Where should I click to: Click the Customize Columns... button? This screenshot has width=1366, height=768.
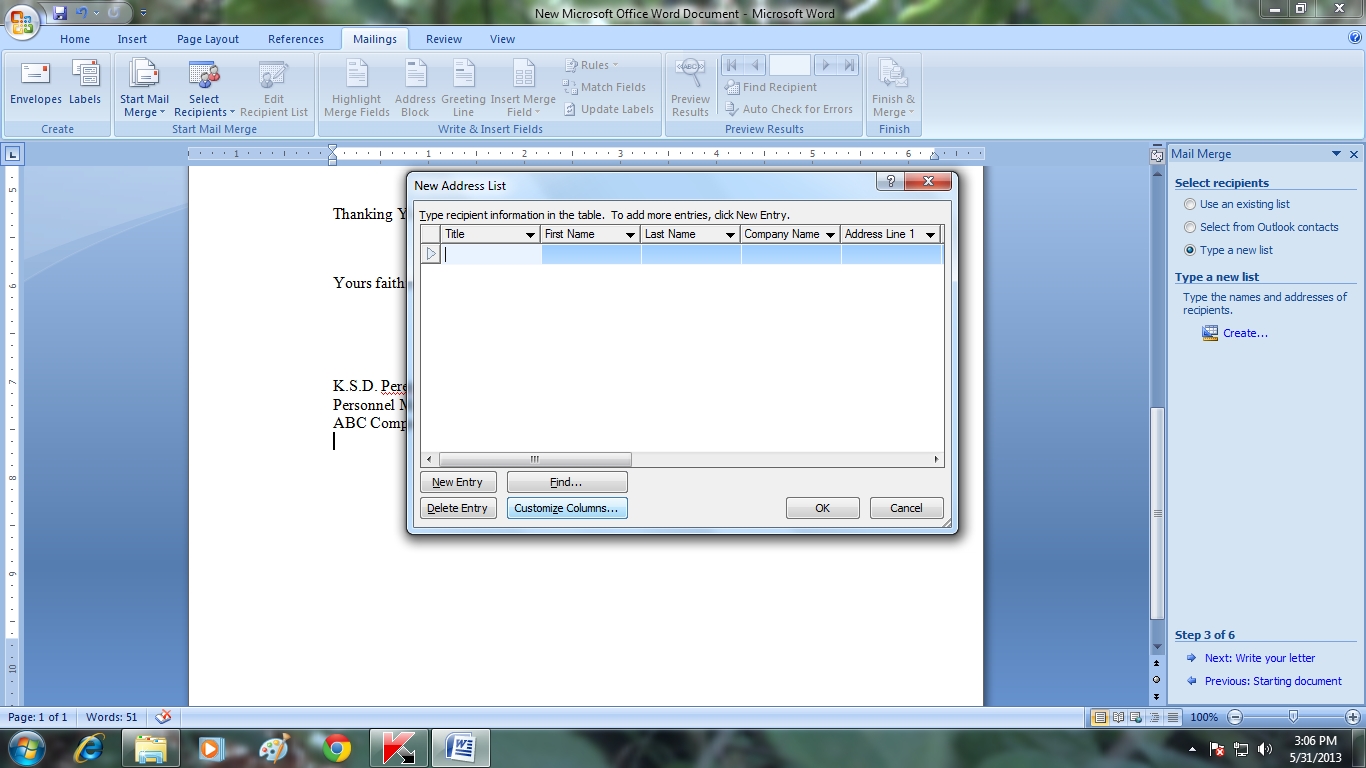[x=567, y=508]
